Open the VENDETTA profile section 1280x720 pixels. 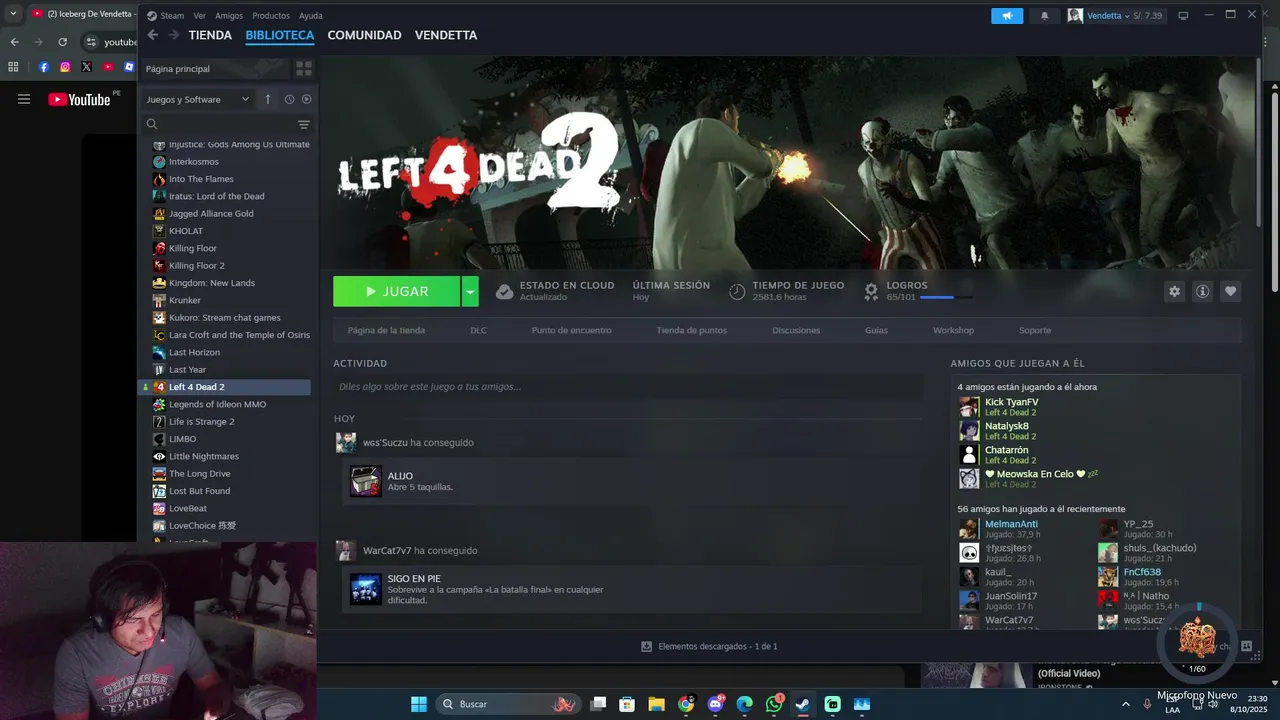446,35
